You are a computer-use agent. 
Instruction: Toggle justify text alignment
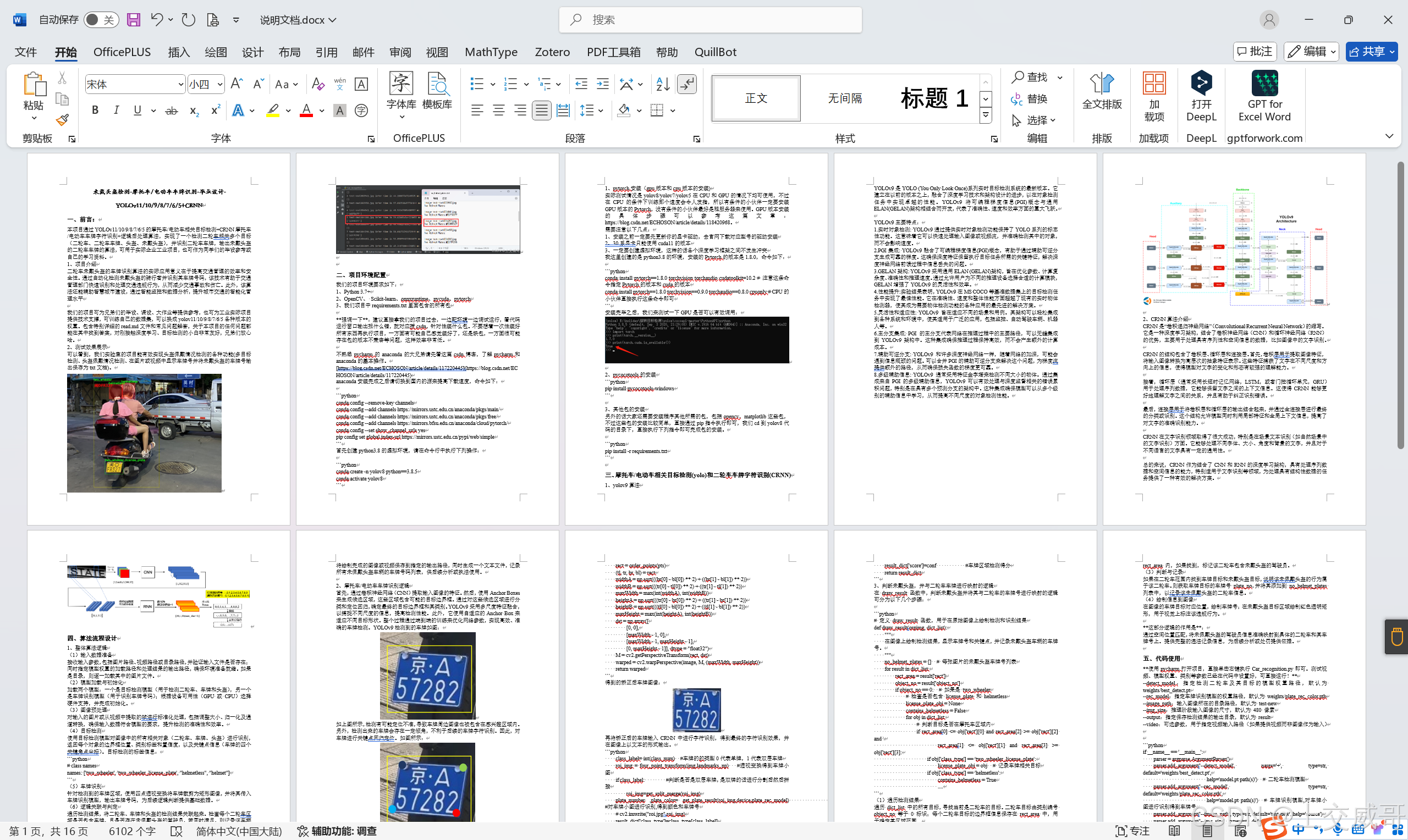coord(541,110)
